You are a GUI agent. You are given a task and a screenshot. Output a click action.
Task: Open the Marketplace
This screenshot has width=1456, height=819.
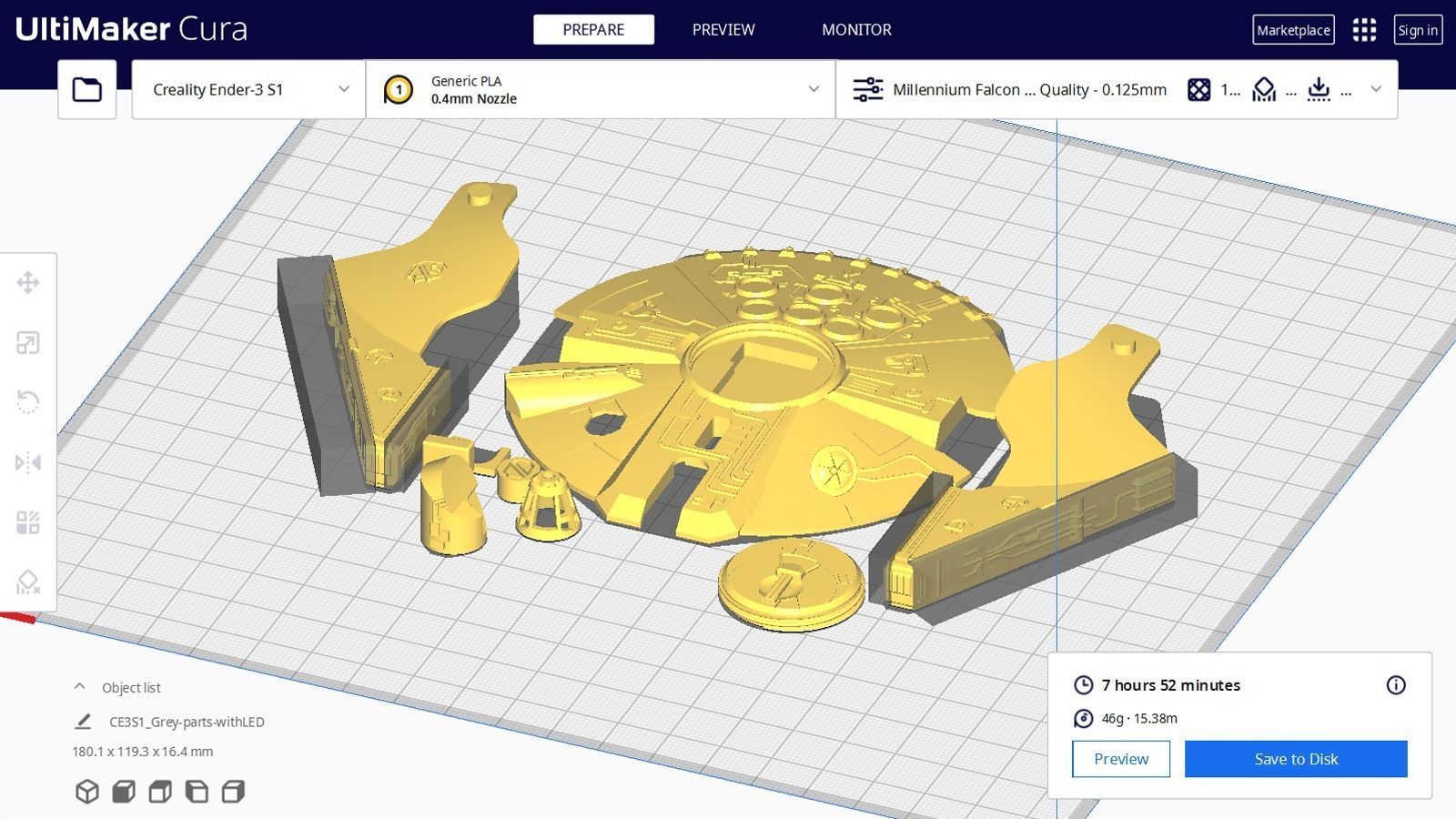[x=1293, y=30]
